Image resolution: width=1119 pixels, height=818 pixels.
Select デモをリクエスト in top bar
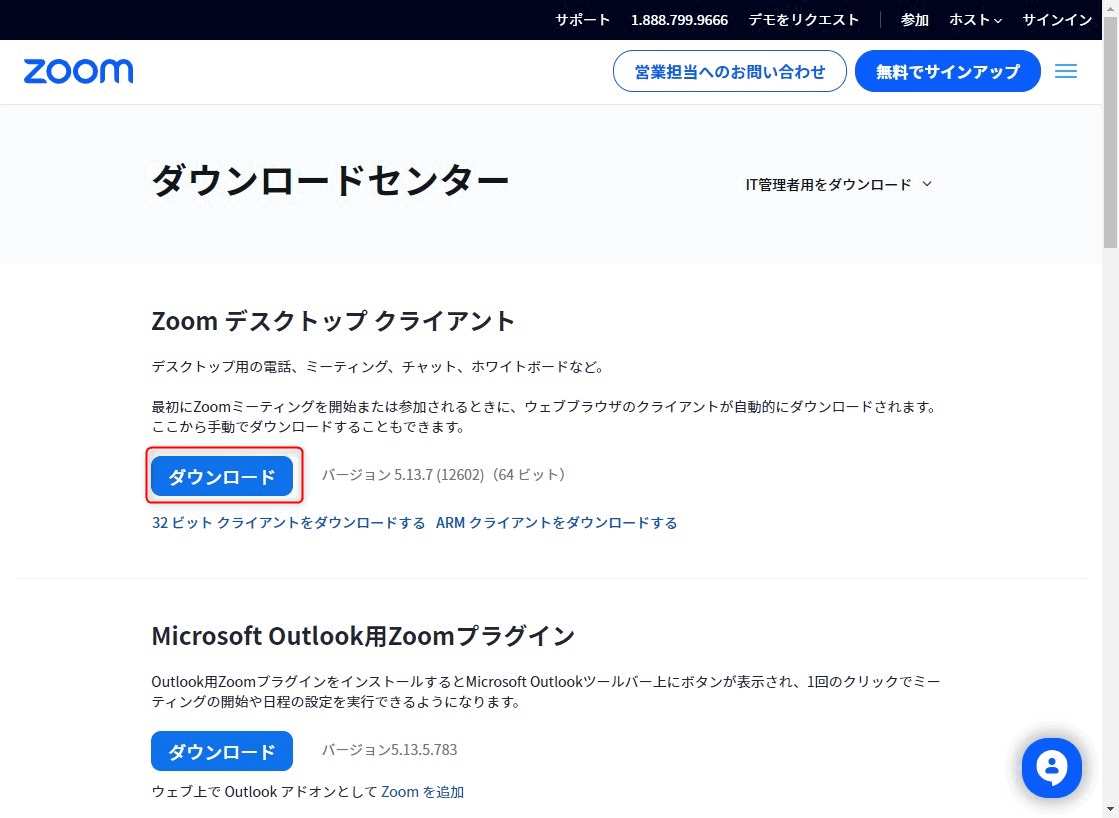point(804,20)
